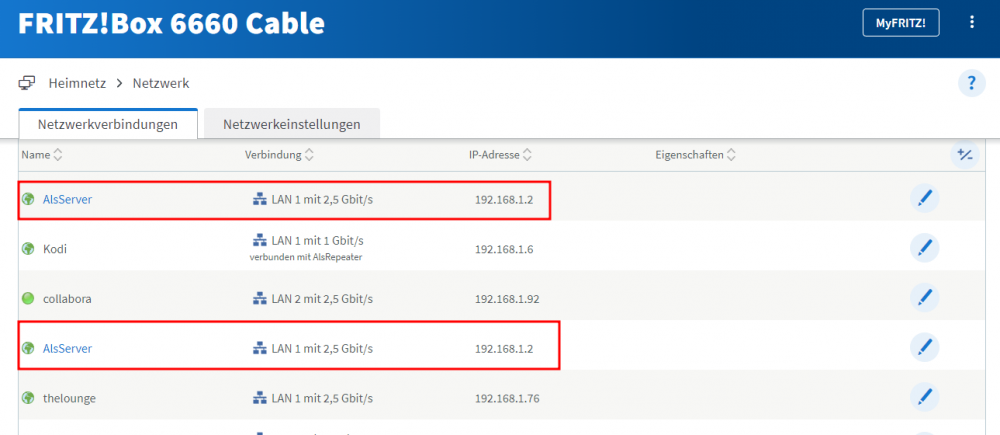Edit the first AlsServer entry with pencil icon

coord(924,199)
